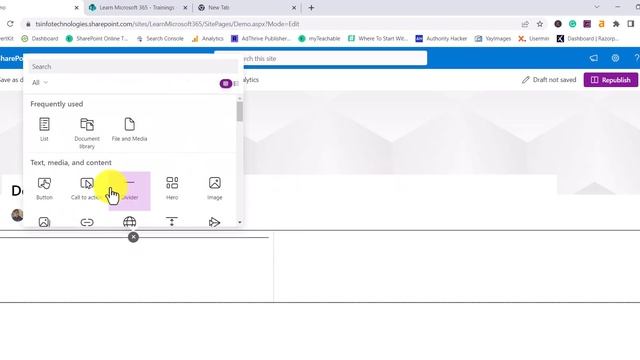
Task: Insert the Call to action web part
Action: (87, 188)
